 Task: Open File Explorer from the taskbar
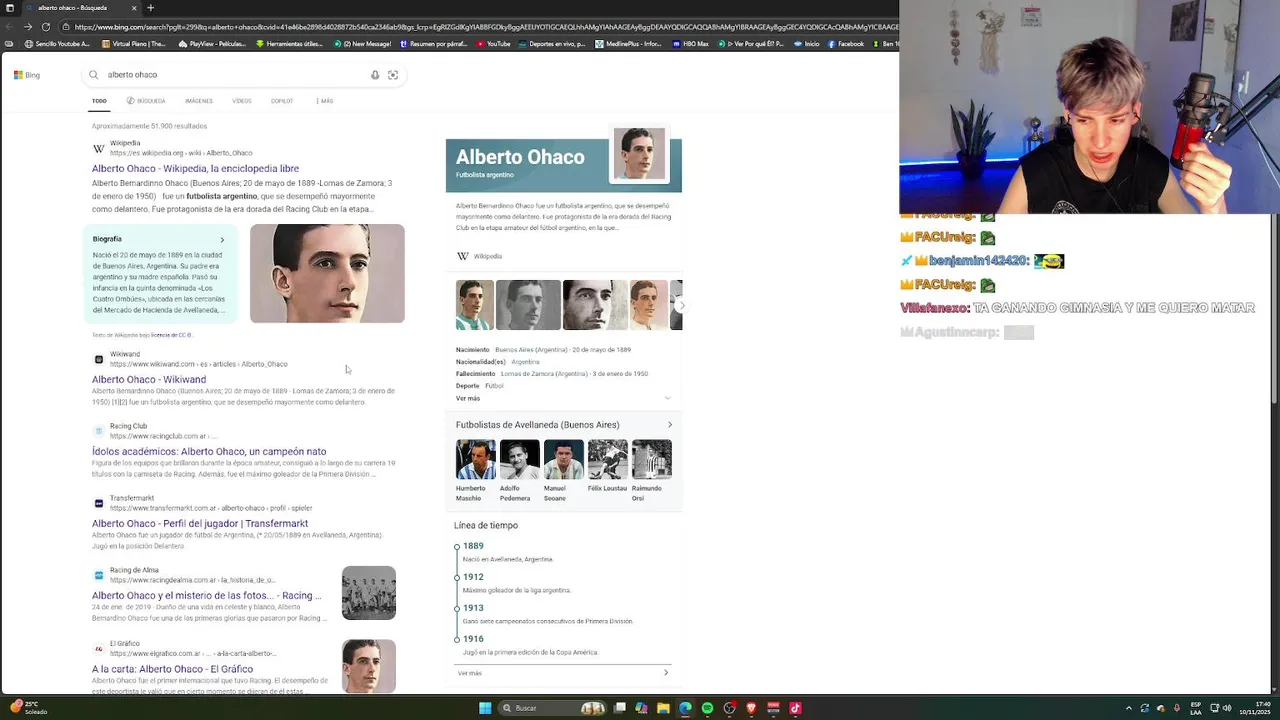click(x=663, y=708)
